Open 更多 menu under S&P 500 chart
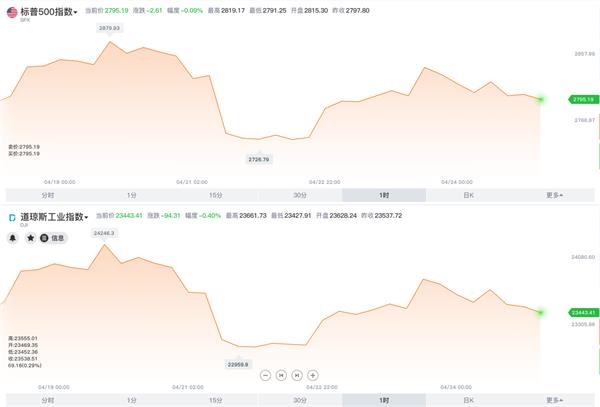Image resolution: width=600 pixels, height=407 pixels. 554,195
